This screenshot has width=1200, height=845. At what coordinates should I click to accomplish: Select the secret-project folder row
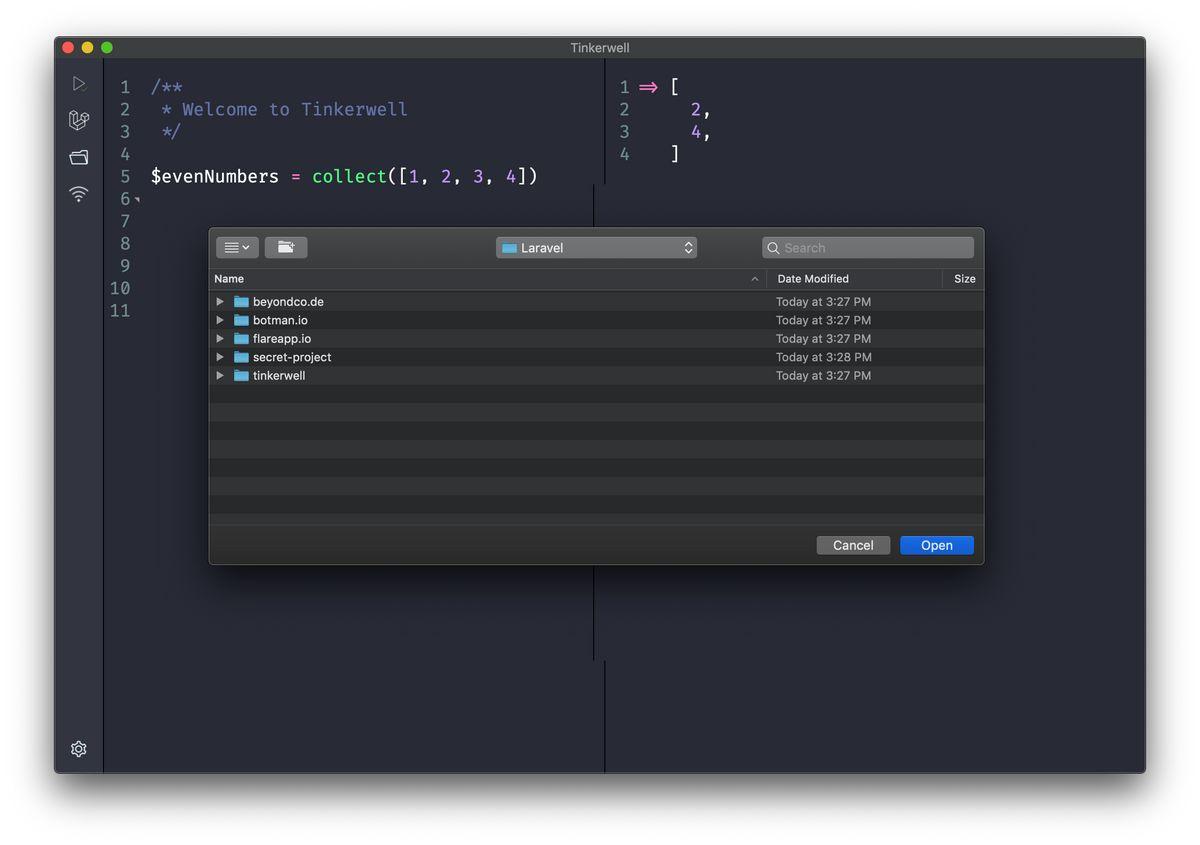[596, 357]
